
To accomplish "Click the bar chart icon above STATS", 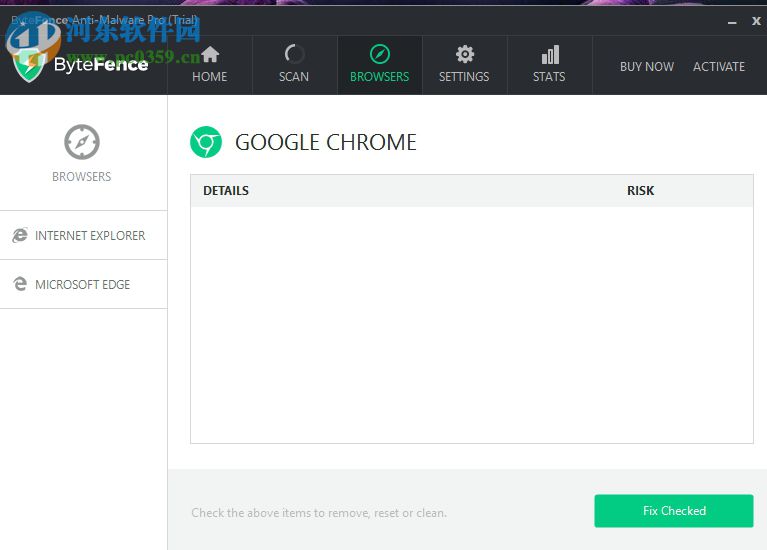I will 550,55.
